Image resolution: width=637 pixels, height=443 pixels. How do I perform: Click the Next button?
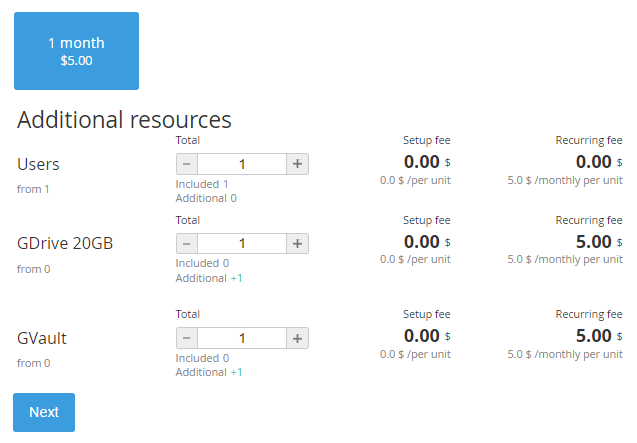point(44,412)
